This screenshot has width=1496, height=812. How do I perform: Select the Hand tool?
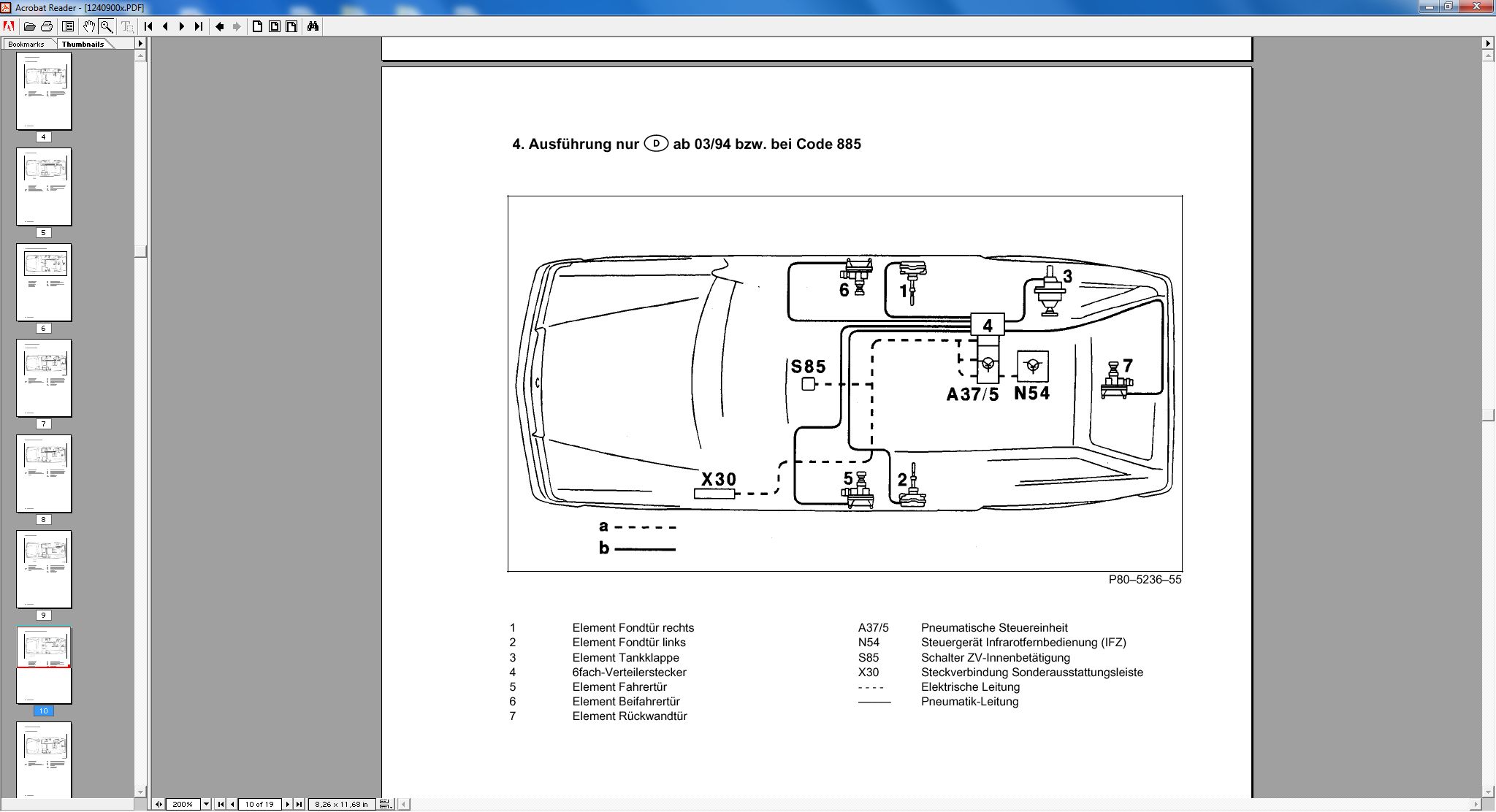click(x=88, y=26)
